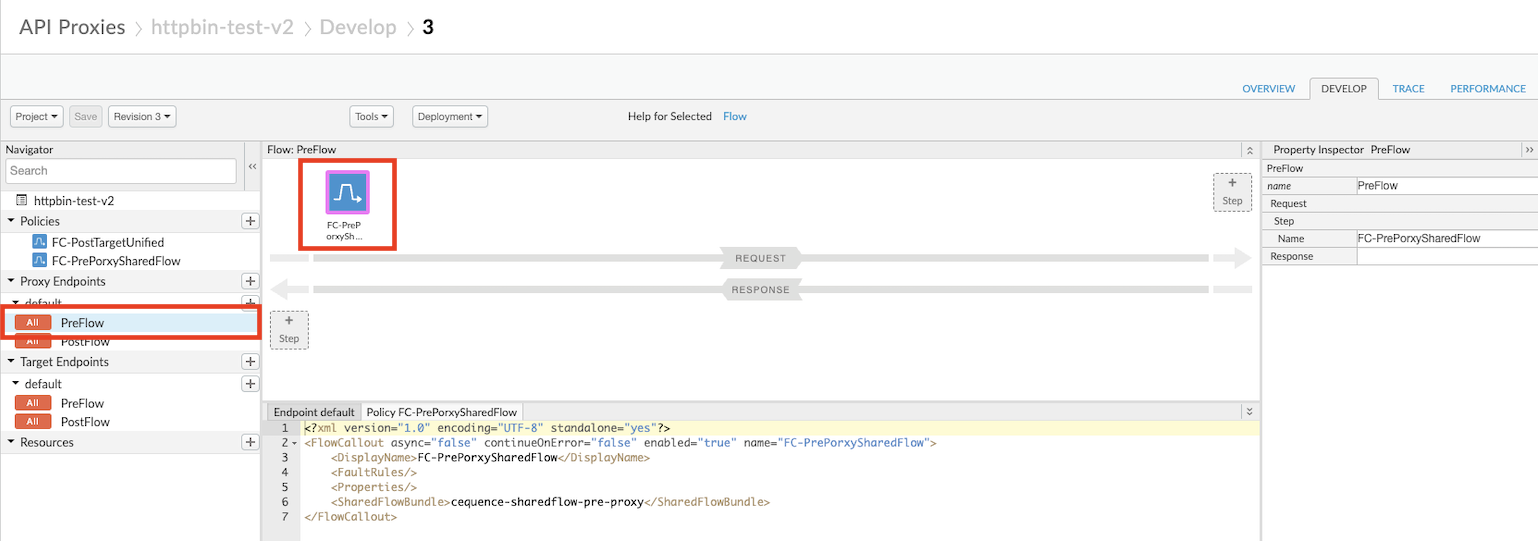Screen dimensions: 1538x541
Task: Open the Flow help link
Action: click(735, 117)
